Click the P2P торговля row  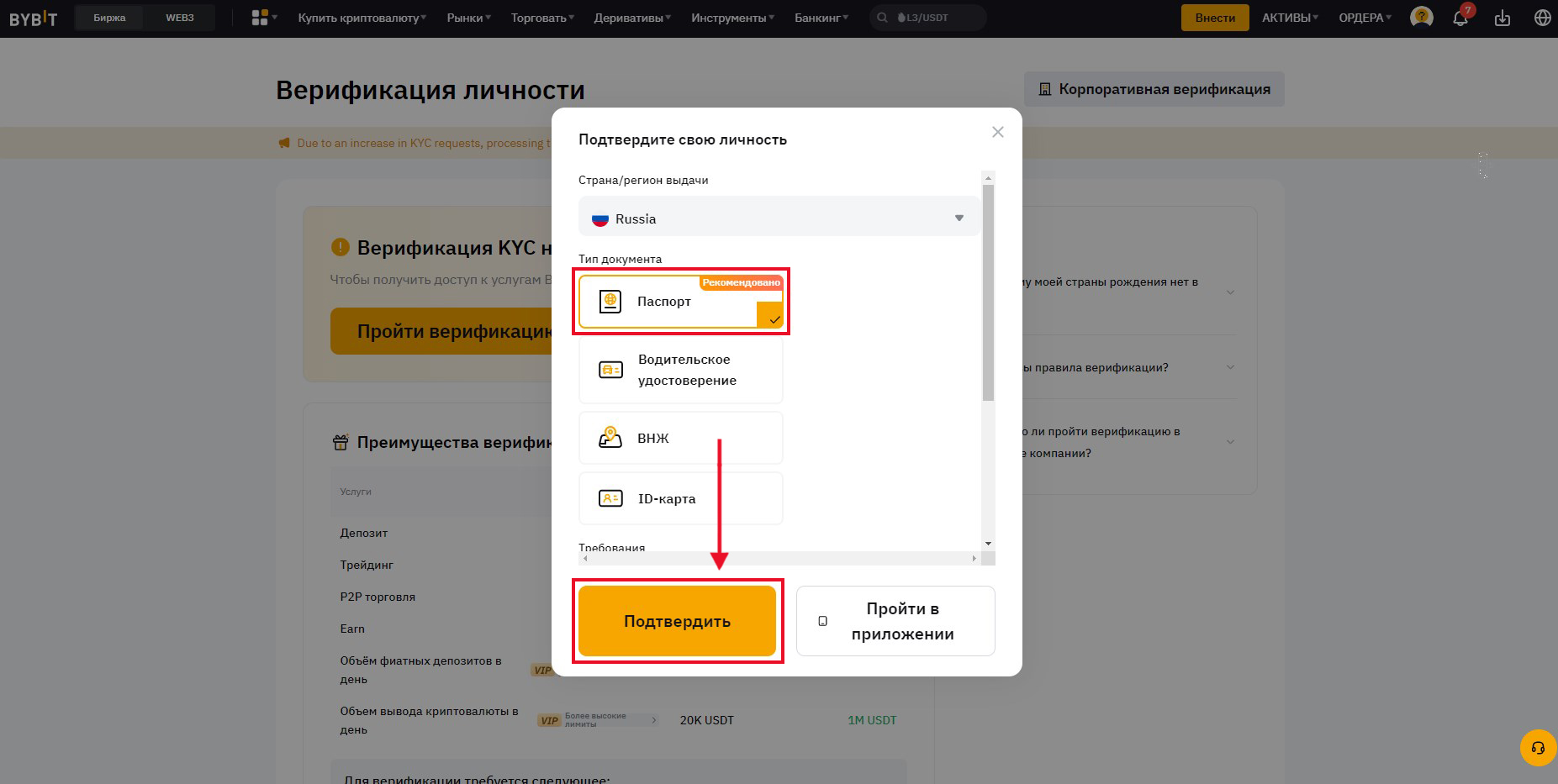(x=378, y=597)
